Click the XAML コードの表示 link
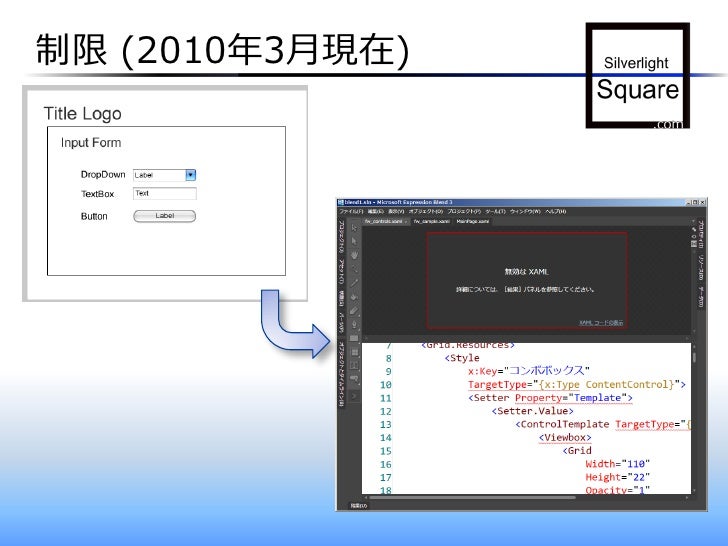728x546 pixels. click(x=601, y=323)
